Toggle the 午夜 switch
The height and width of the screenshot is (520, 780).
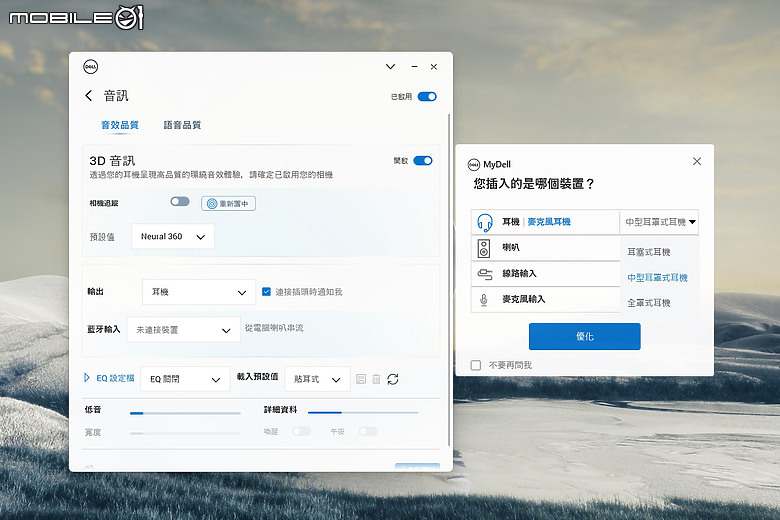point(368,431)
